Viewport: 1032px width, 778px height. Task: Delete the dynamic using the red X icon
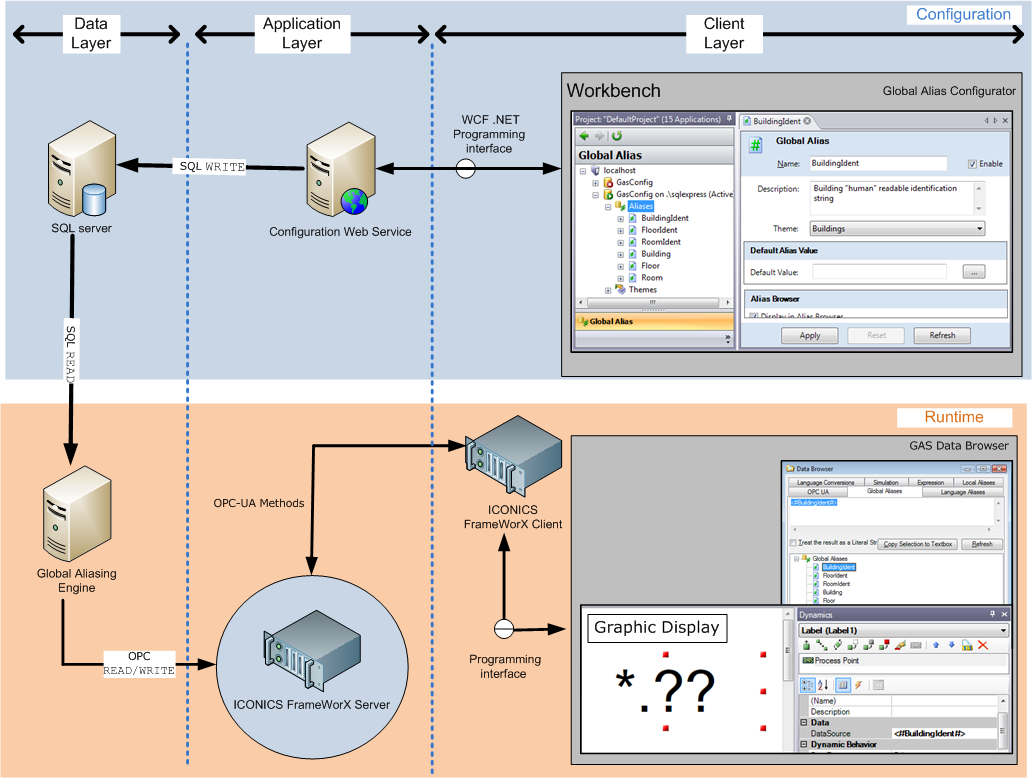[x=983, y=645]
